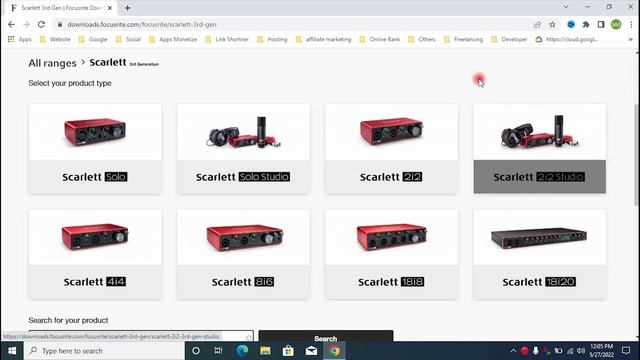The image size is (640, 360).
Task: Open the Chrome profile avatar
Action: point(616,24)
